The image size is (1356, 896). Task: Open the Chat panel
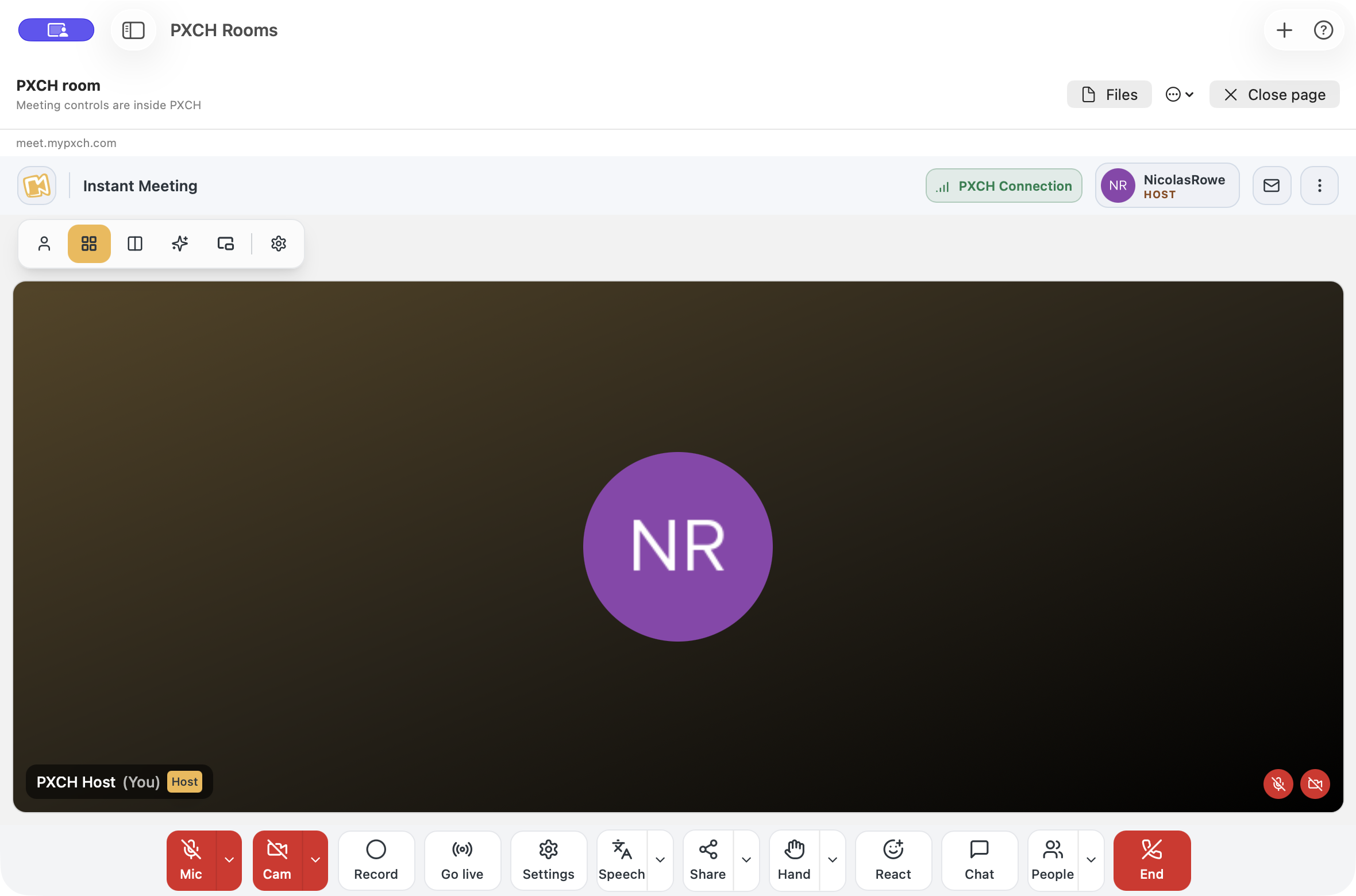click(x=980, y=860)
